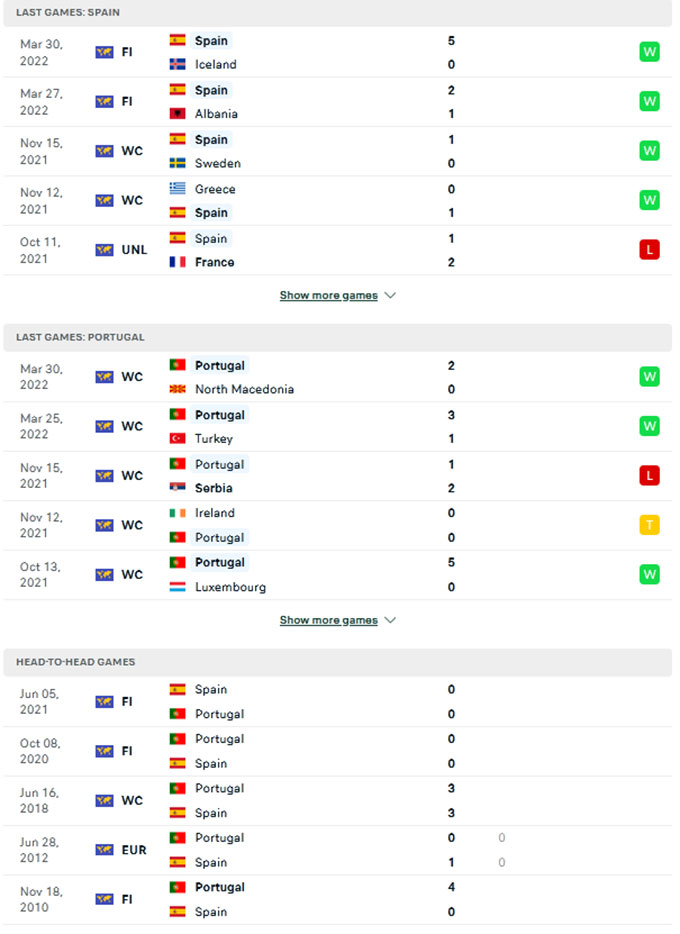Image resolution: width=680 pixels, height=934 pixels.
Task: Click the green W badge for Spain vs Iceland
Action: (x=649, y=52)
